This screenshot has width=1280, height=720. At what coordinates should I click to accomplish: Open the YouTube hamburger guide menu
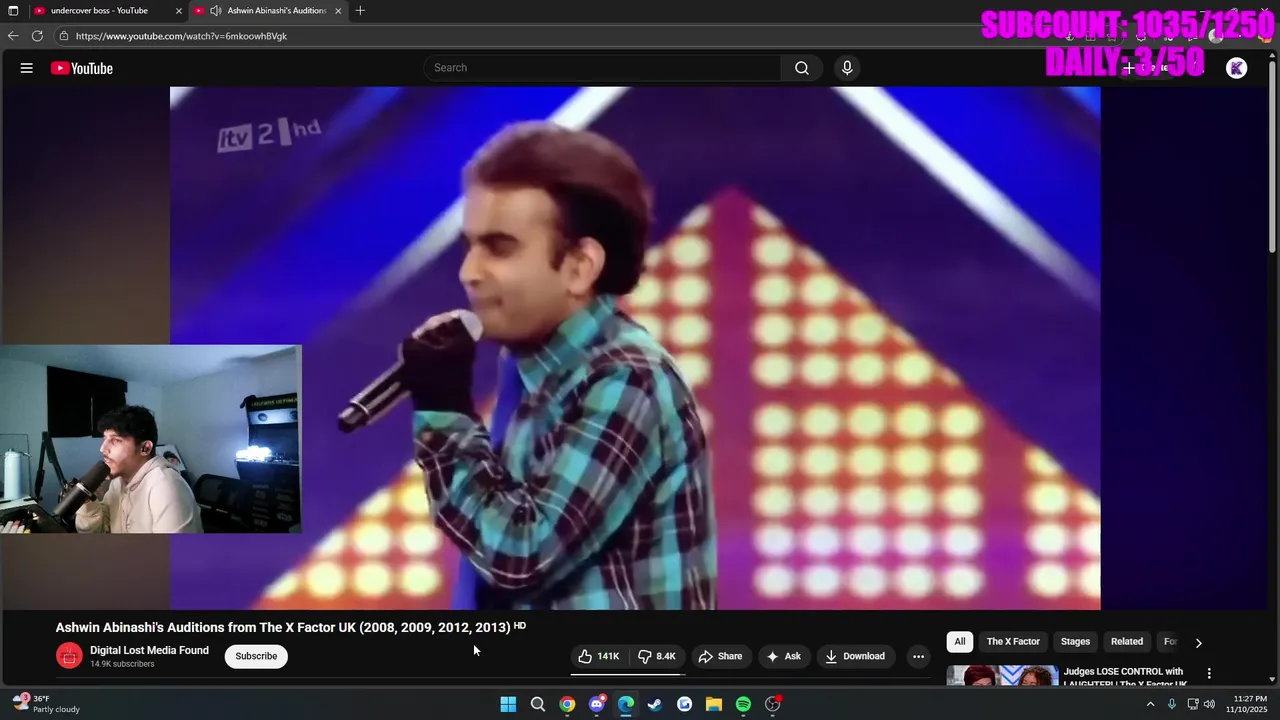pyautogui.click(x=27, y=68)
